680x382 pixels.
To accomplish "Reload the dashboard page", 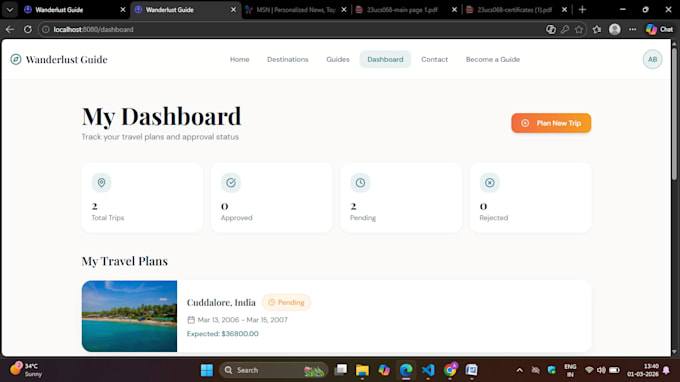I will 28,29.
